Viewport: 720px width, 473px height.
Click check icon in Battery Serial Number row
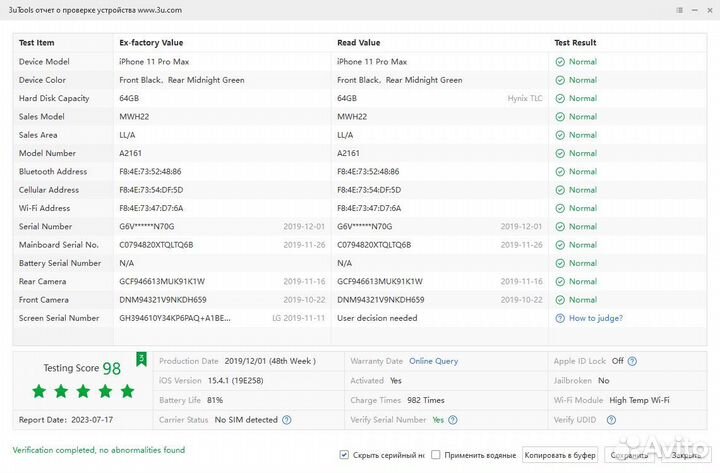560,263
